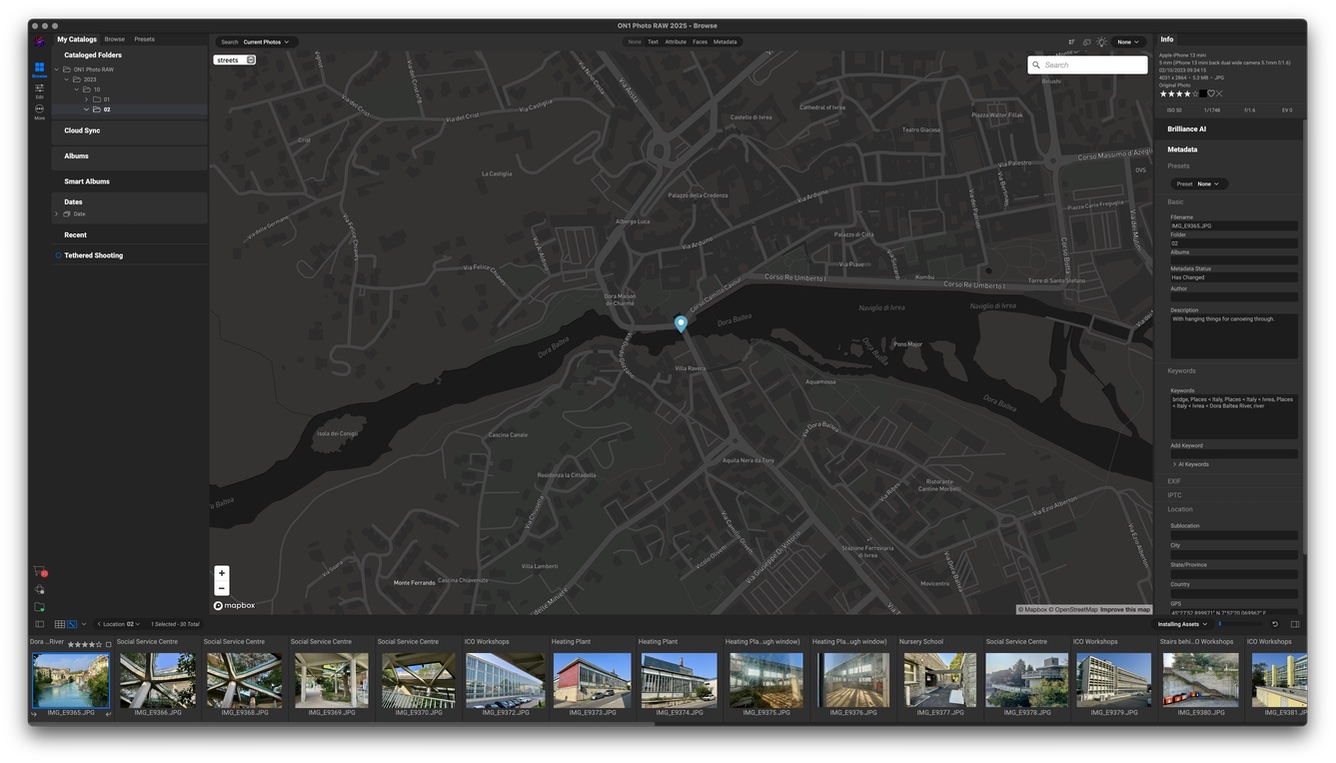Zoom in on the map
This screenshot has height=763, width=1336.
221,573
